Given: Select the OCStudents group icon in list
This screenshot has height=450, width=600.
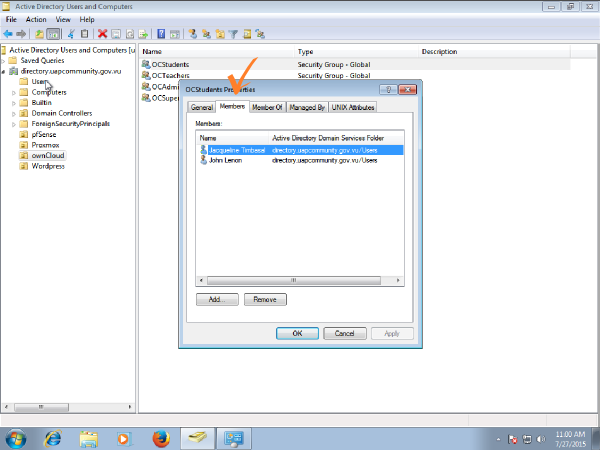Looking at the screenshot, I should pyautogui.click(x=146, y=64).
